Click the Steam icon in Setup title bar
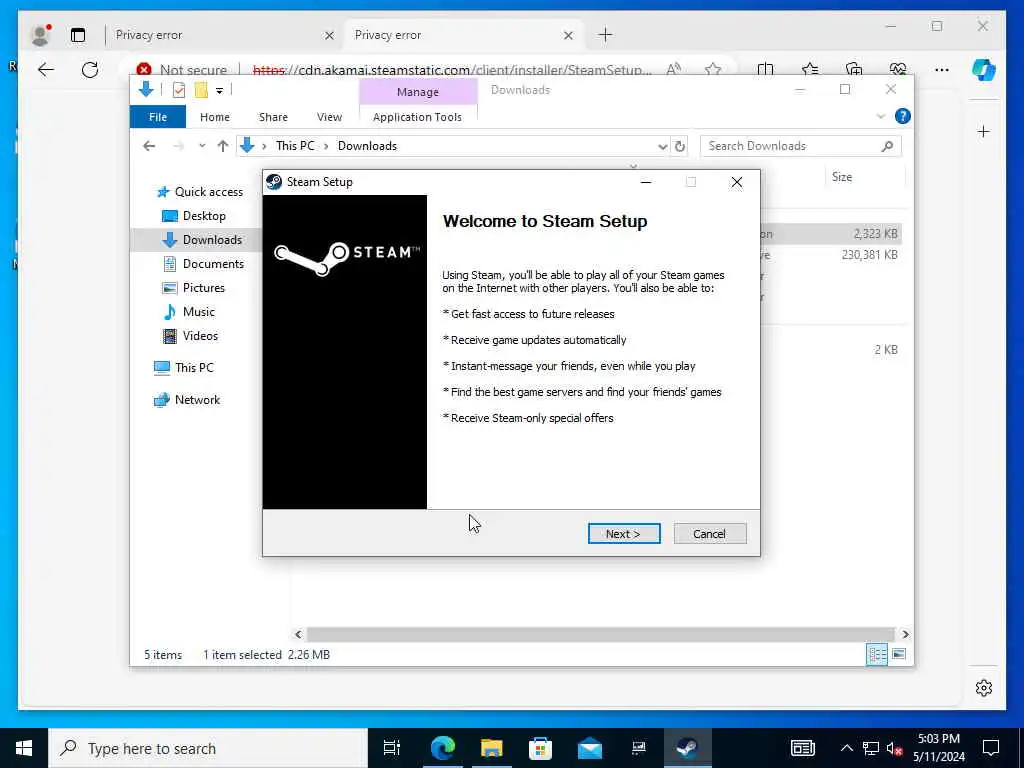Viewport: 1024px width, 768px height. pos(274,182)
